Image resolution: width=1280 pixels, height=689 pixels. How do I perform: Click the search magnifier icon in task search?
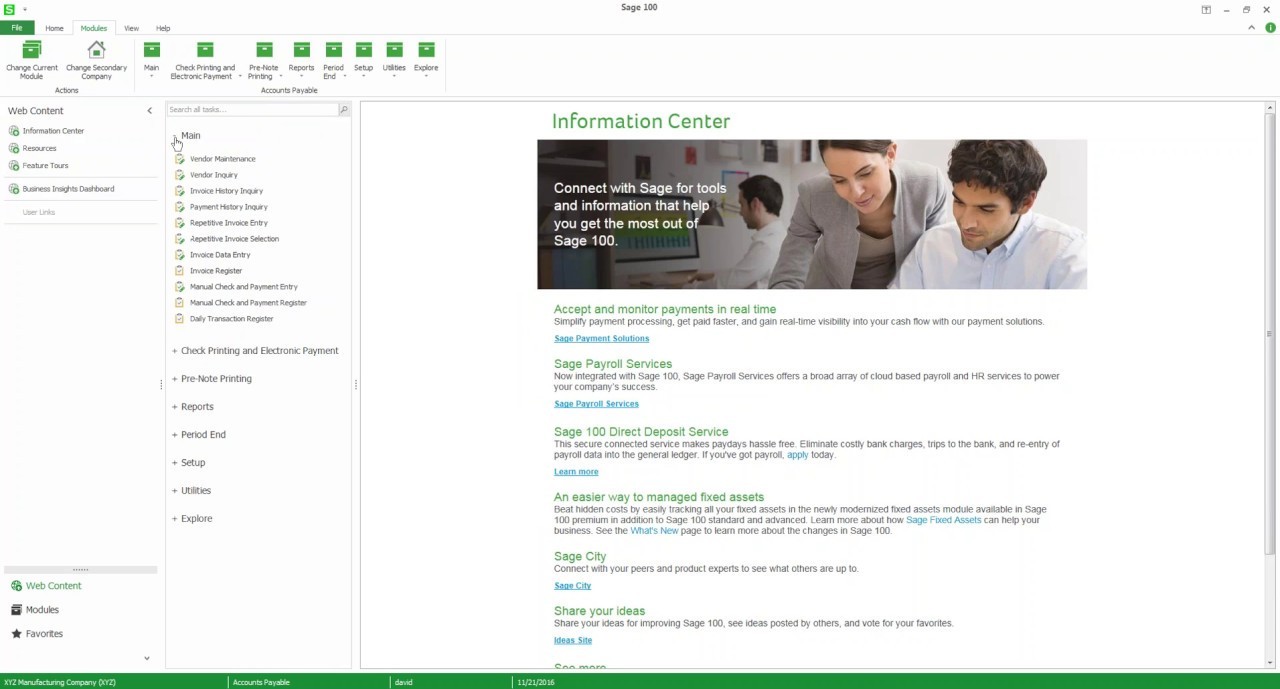pyautogui.click(x=343, y=110)
